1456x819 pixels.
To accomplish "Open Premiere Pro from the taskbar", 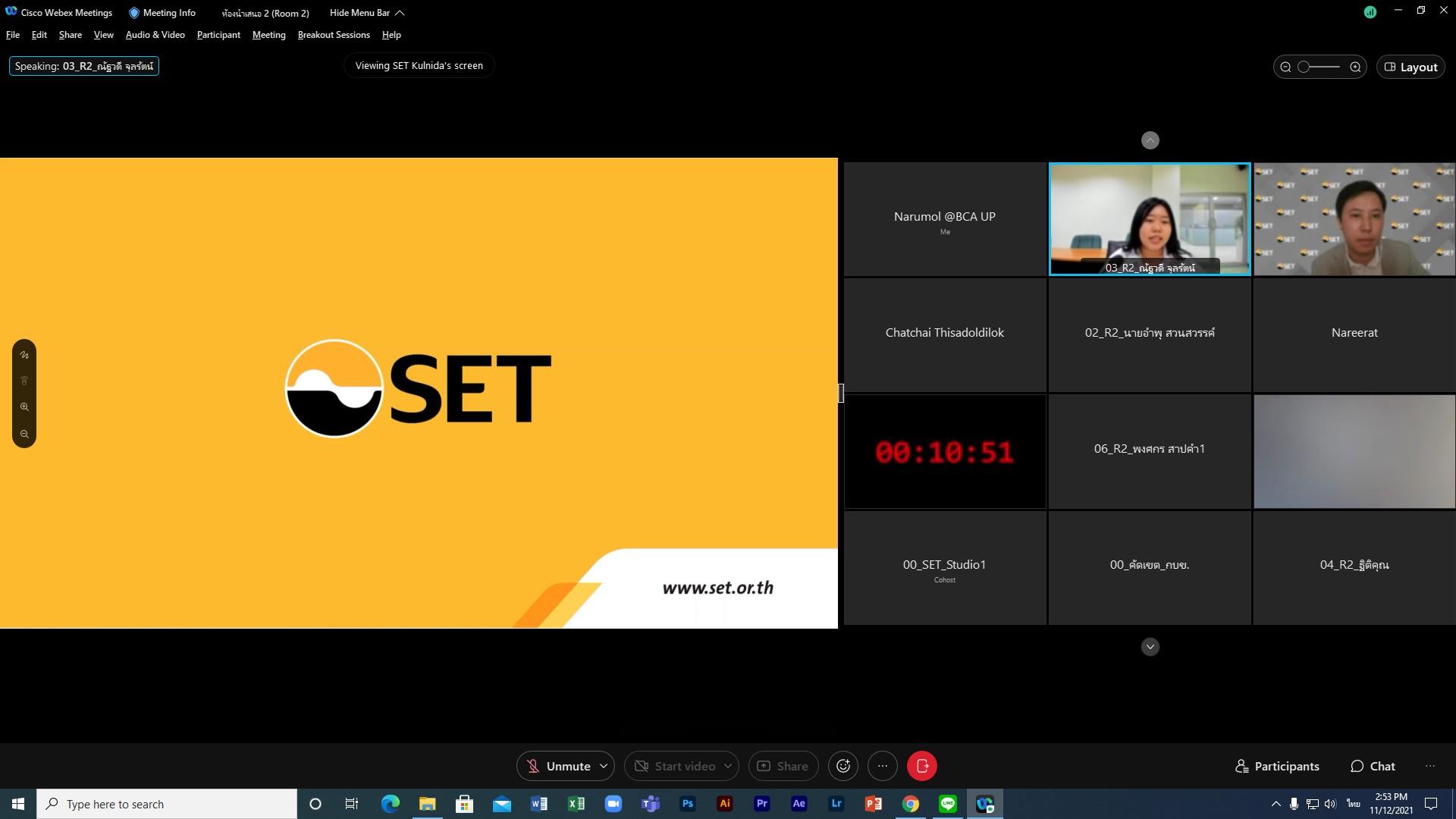I will point(761,804).
